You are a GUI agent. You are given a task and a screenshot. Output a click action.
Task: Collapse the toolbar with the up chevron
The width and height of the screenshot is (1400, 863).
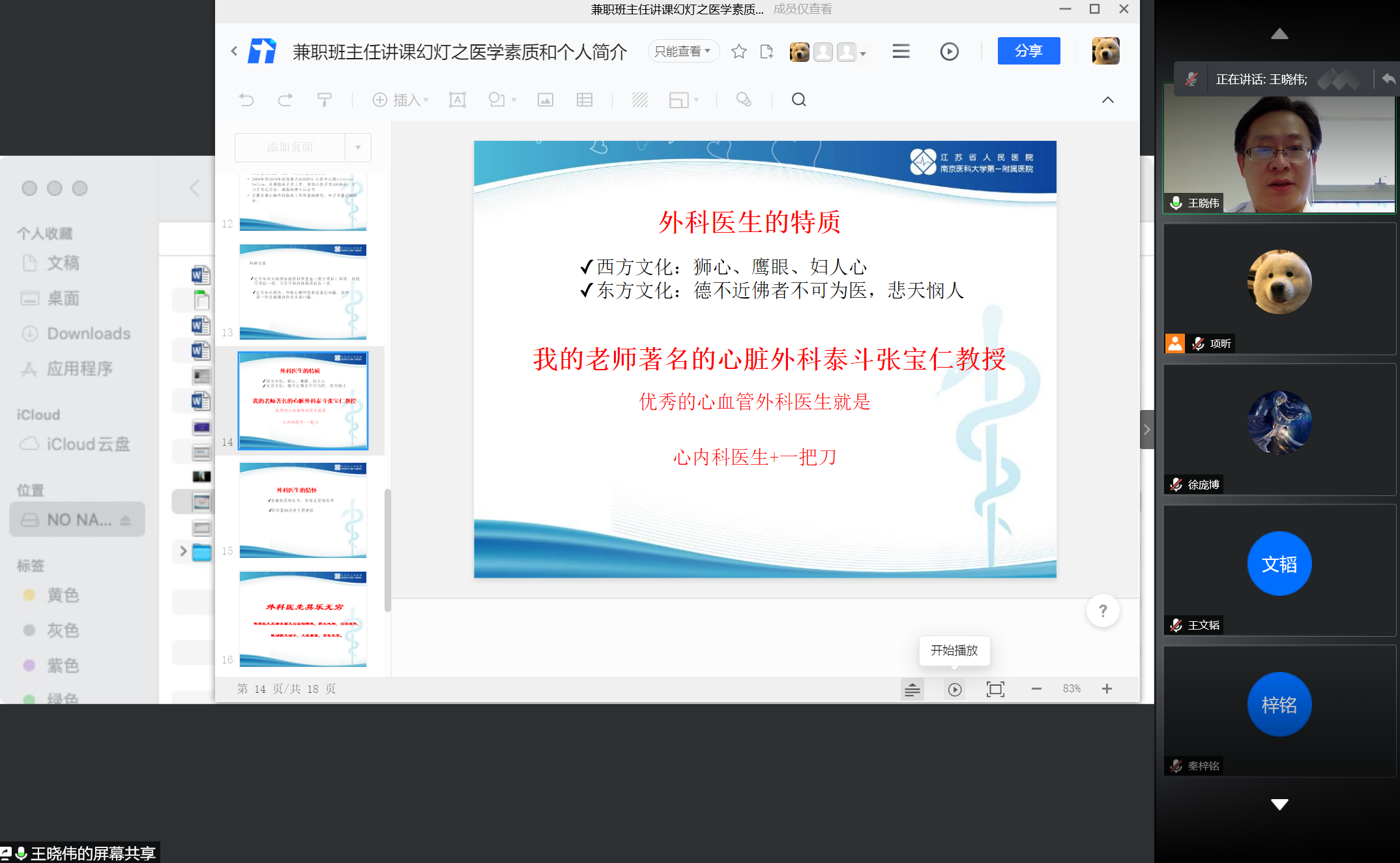coord(1107,100)
